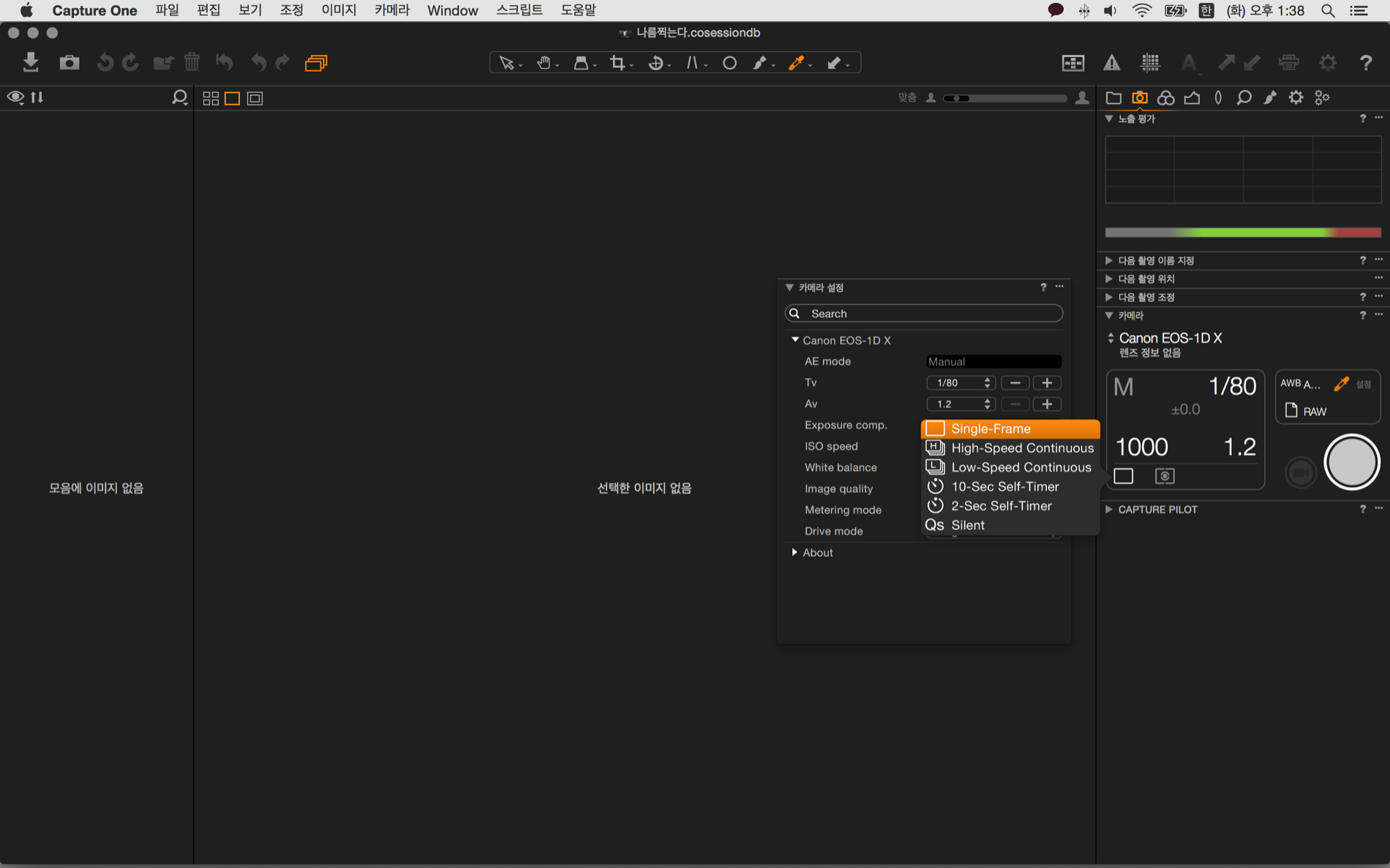This screenshot has height=868, width=1390.
Task: Select the Silent drive mode option
Action: click(x=967, y=525)
